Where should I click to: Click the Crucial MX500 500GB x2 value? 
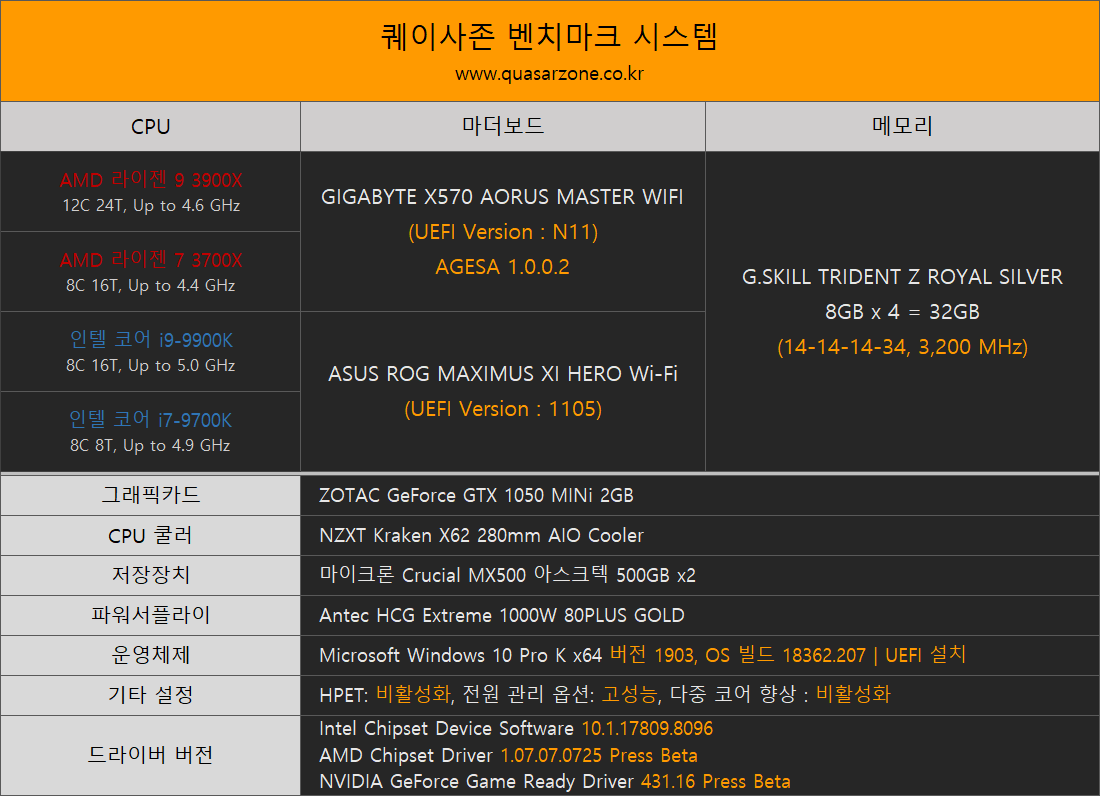pyautogui.click(x=507, y=575)
